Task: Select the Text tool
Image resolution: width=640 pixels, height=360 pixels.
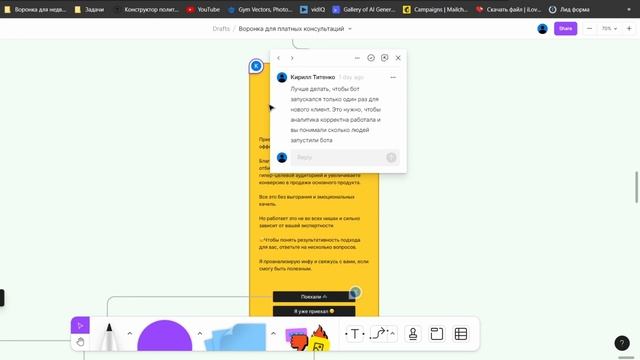Action: [x=355, y=334]
